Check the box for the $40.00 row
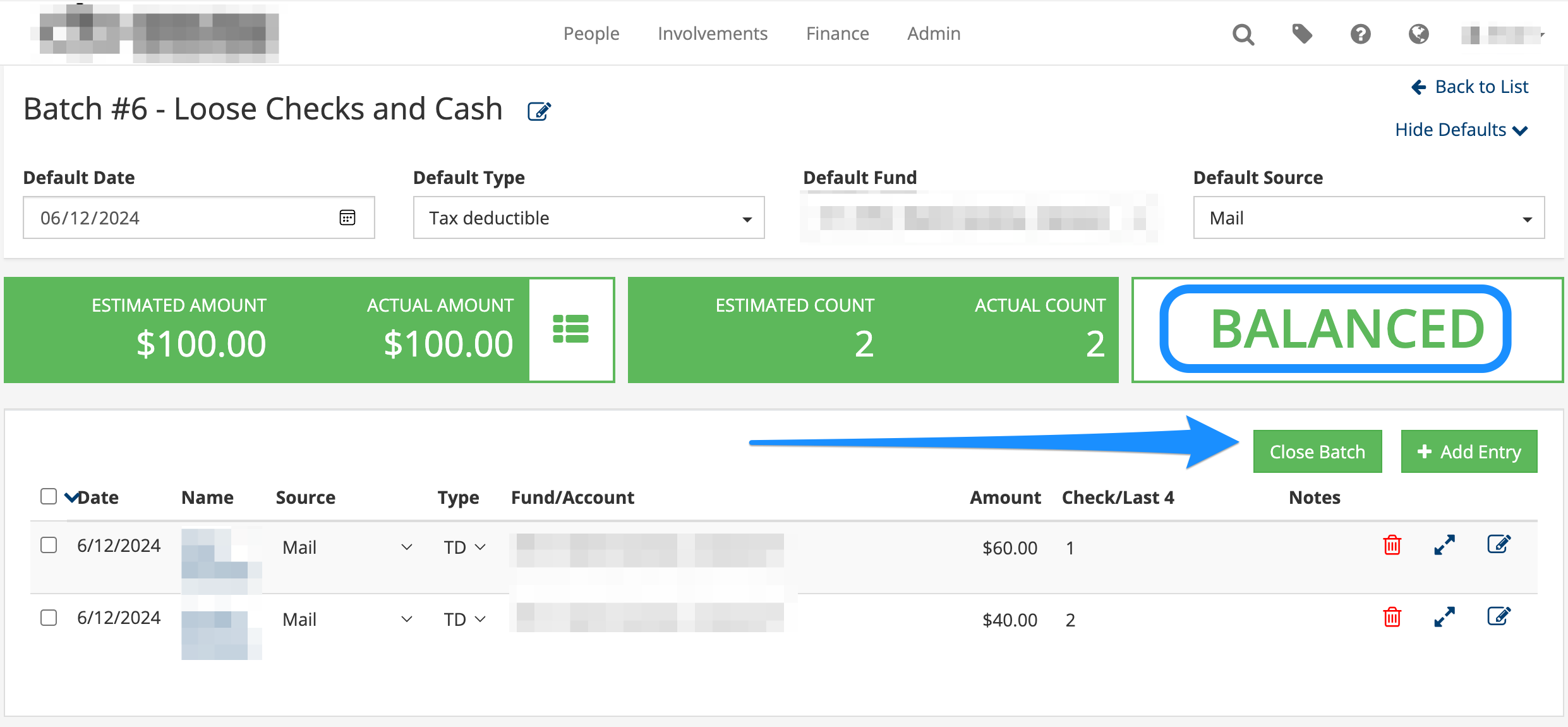1568x727 pixels. tap(49, 618)
